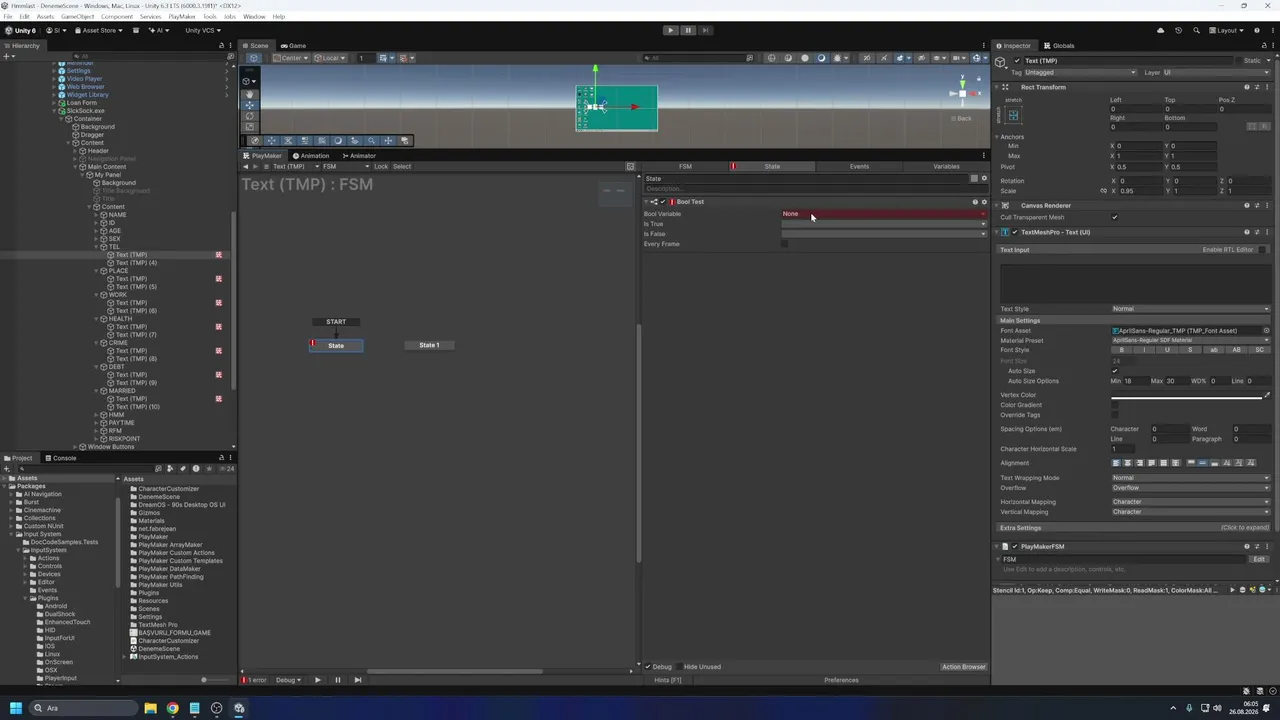
Task: Open Bool Test action help icon
Action: click(x=975, y=202)
